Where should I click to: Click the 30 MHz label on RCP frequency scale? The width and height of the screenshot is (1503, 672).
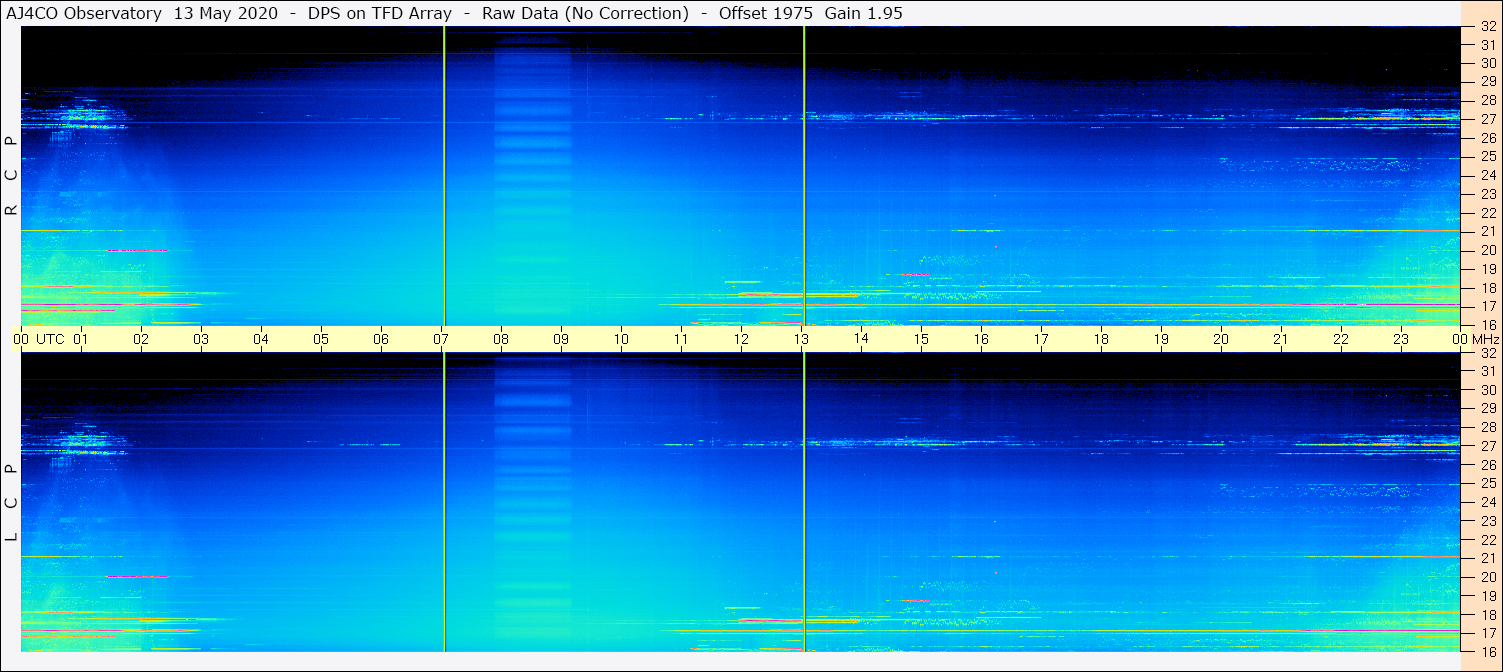tap(1488, 63)
